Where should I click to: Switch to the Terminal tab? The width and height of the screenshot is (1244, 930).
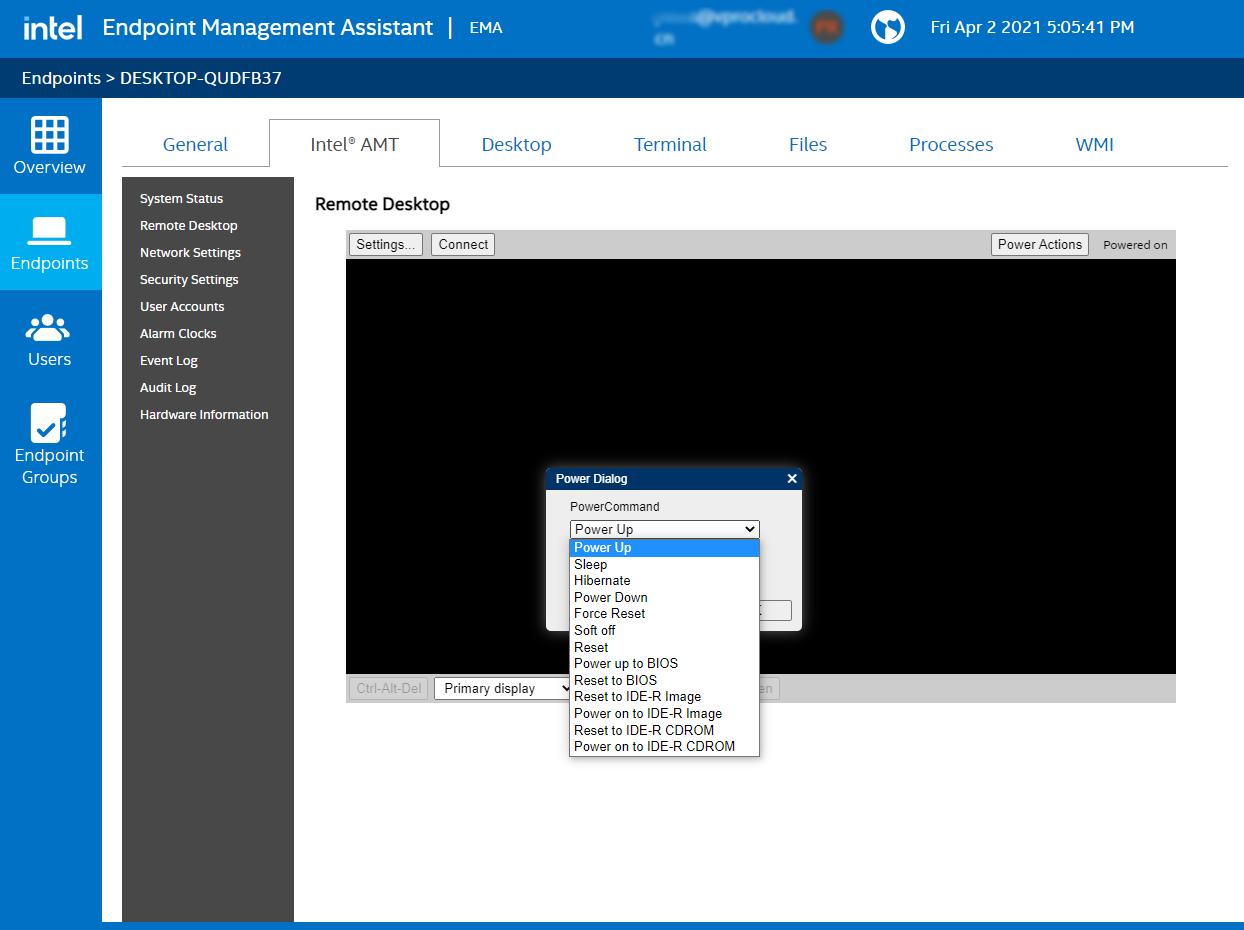[x=670, y=144]
